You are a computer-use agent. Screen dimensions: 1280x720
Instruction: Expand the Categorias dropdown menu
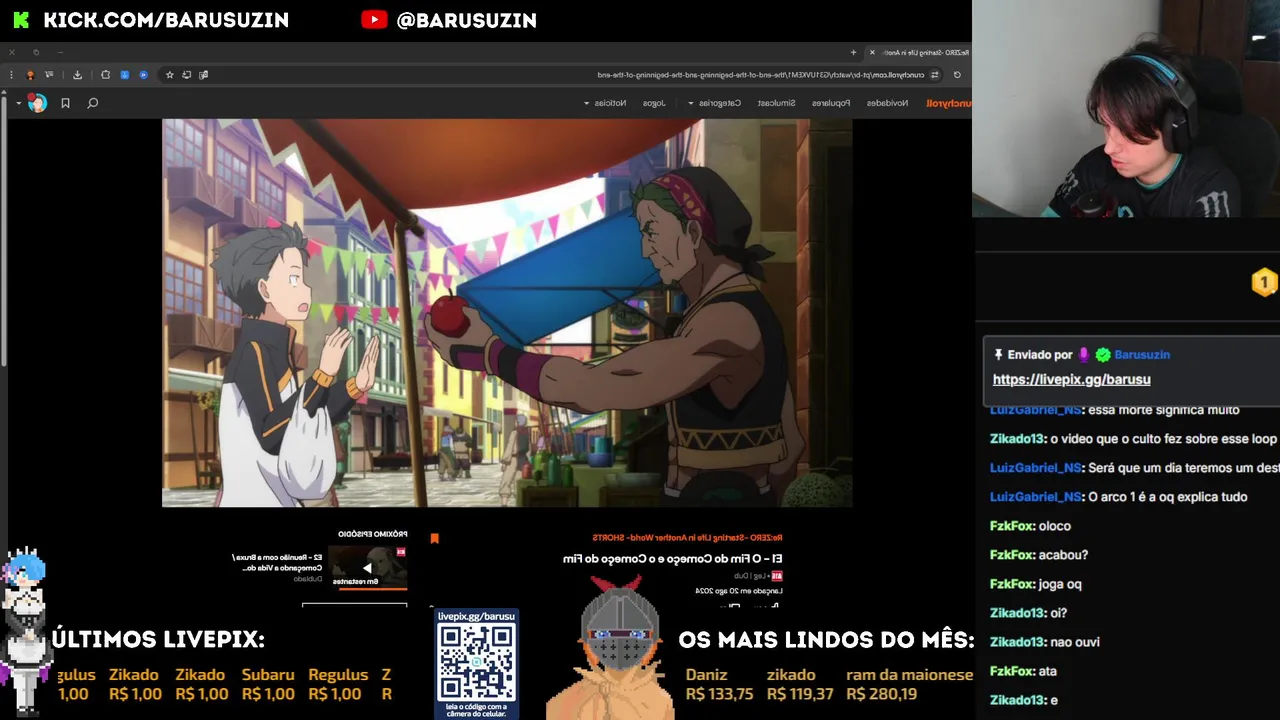714,103
